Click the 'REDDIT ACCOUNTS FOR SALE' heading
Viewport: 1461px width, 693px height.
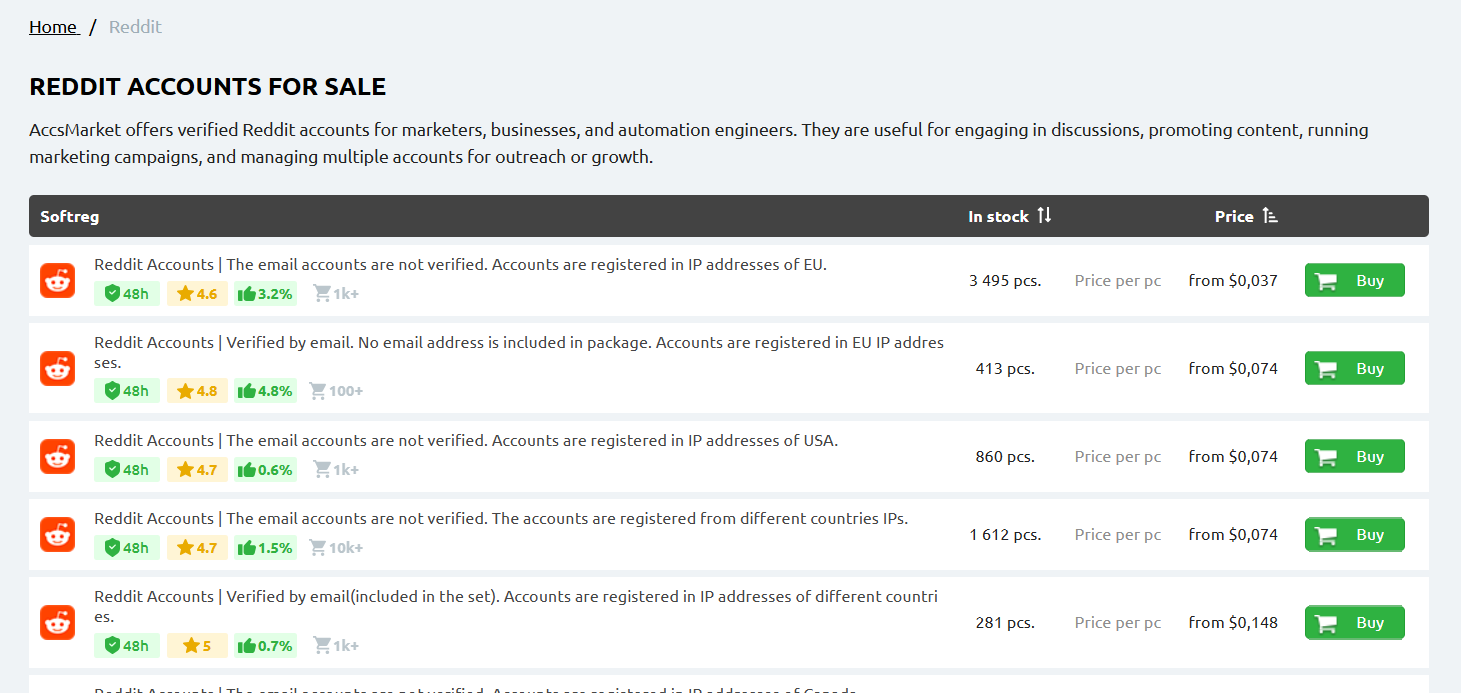click(208, 87)
